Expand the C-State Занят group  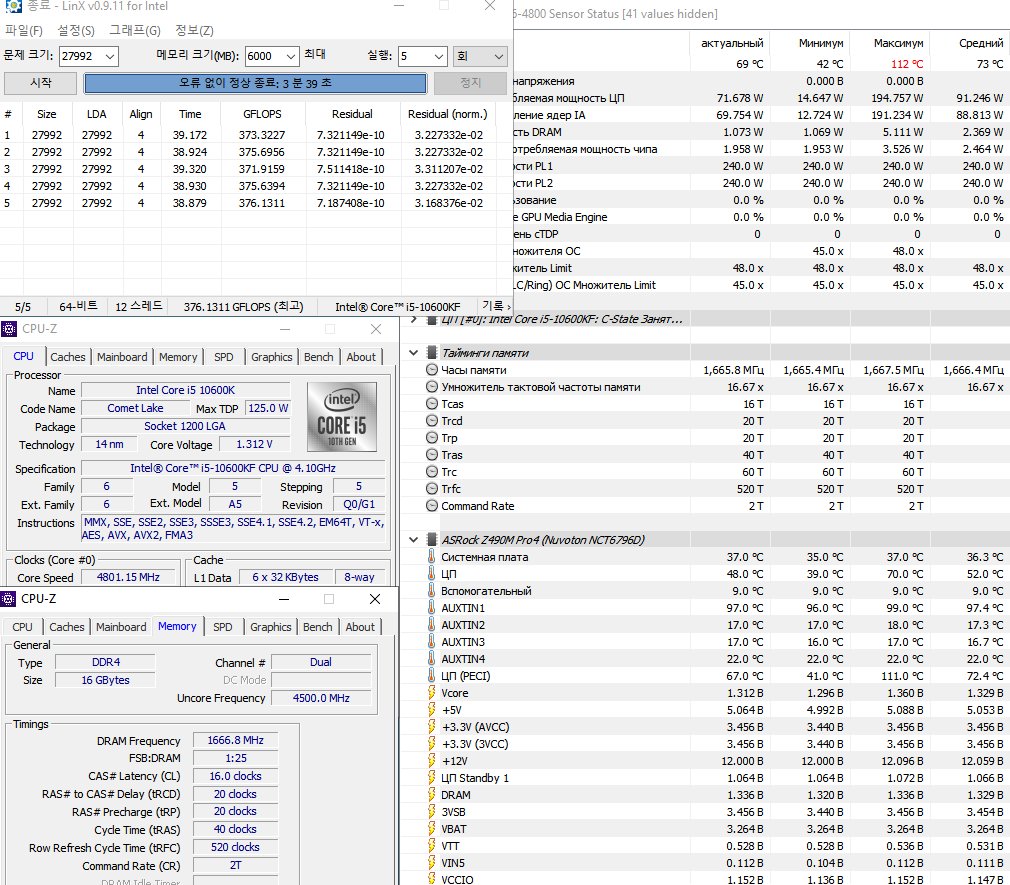414,319
